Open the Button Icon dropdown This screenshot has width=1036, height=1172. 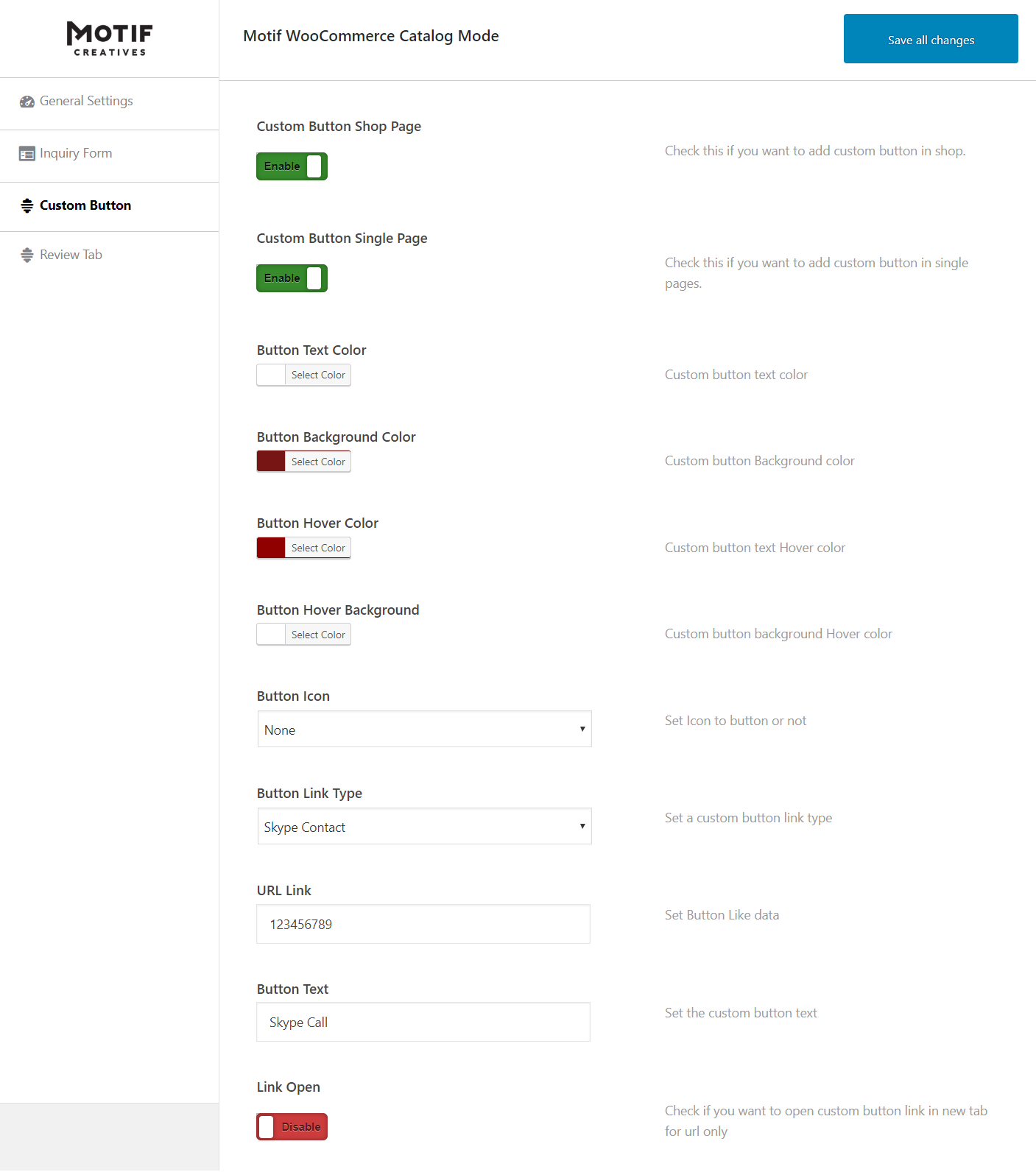pos(424,730)
